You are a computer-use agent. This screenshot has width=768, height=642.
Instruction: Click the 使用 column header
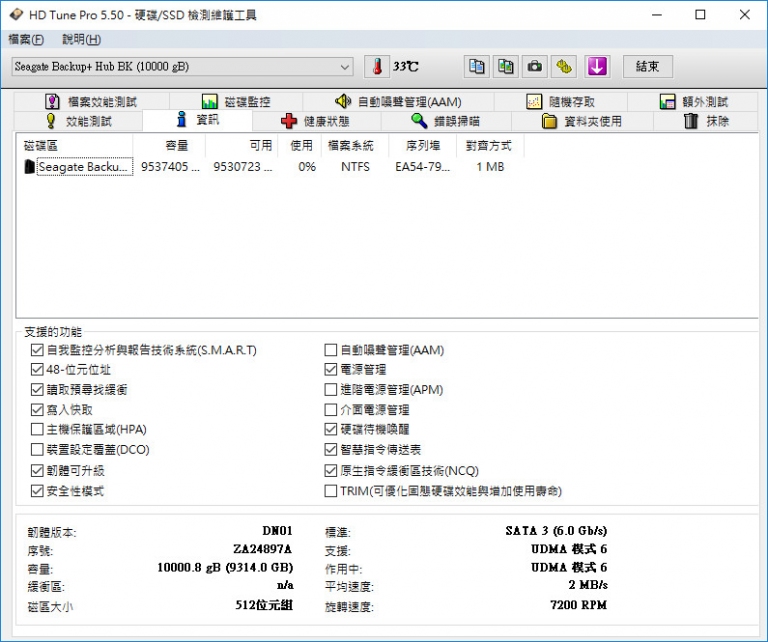[300, 145]
